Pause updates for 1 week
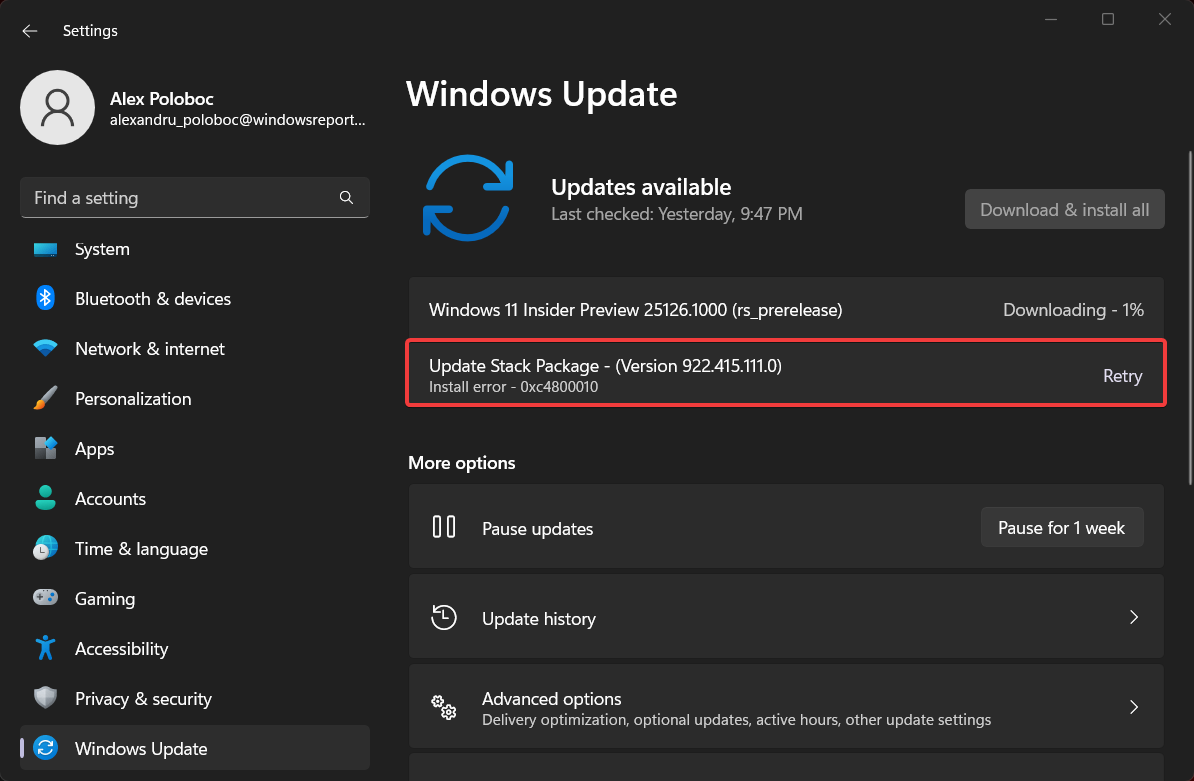The height and width of the screenshot is (781, 1194). [1061, 527]
